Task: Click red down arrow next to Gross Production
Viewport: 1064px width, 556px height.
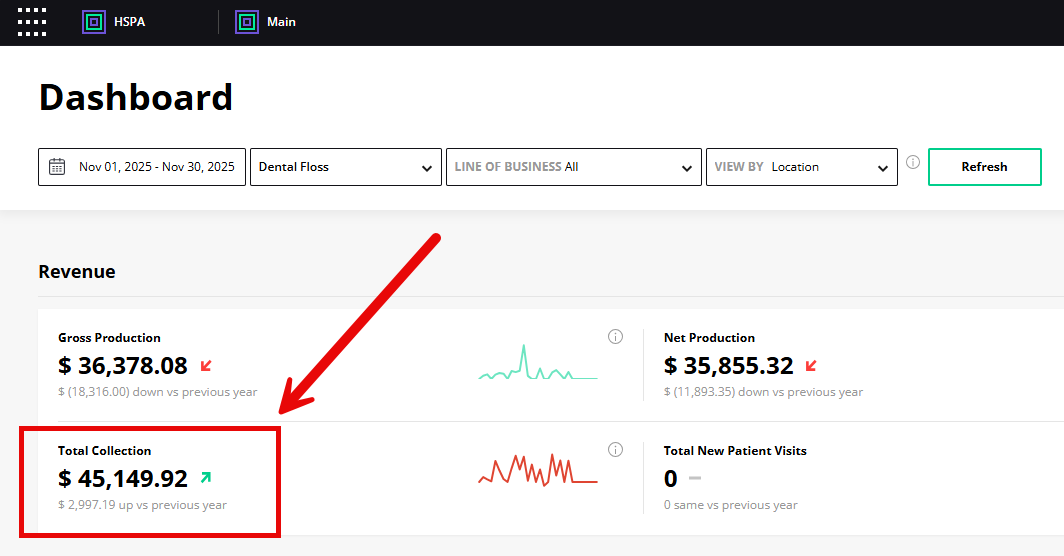Action: point(206,366)
